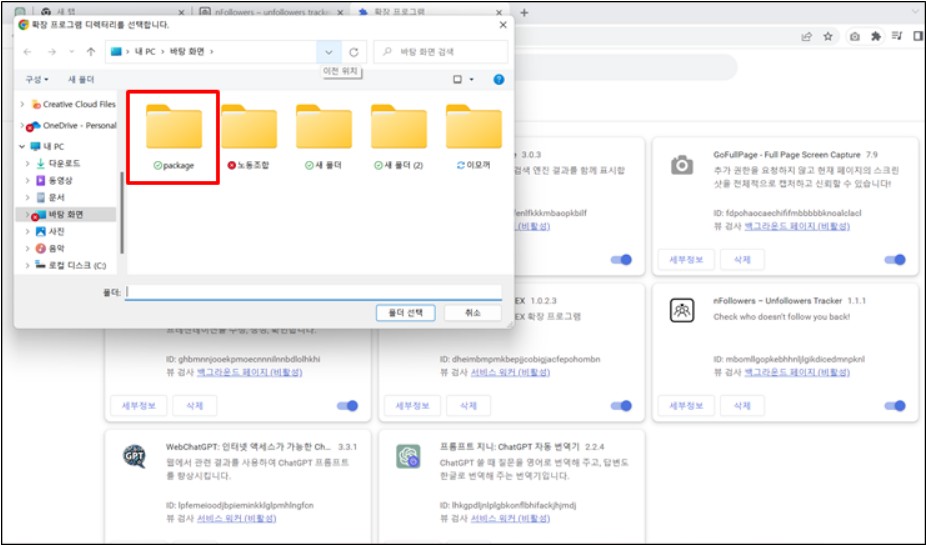Open WebChatGPT 서비스 워커 link
926x545 pixels.
[x=236, y=518]
